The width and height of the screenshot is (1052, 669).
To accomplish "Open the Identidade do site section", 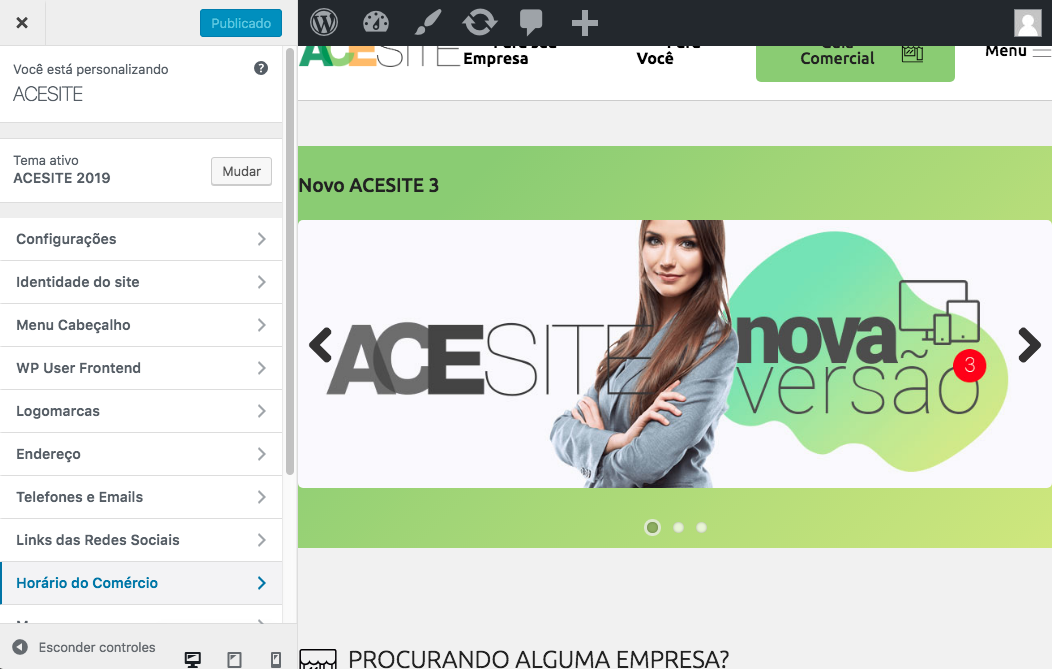I will [x=141, y=282].
